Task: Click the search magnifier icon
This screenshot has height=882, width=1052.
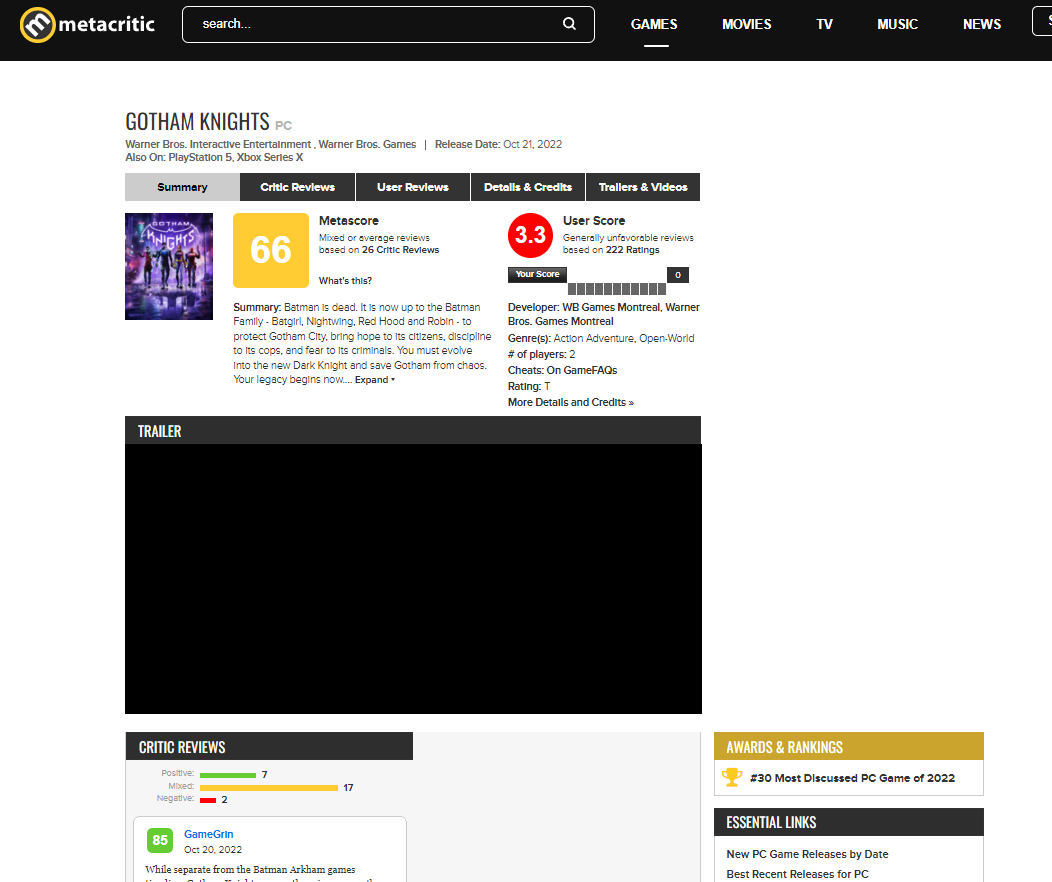Action: click(569, 24)
